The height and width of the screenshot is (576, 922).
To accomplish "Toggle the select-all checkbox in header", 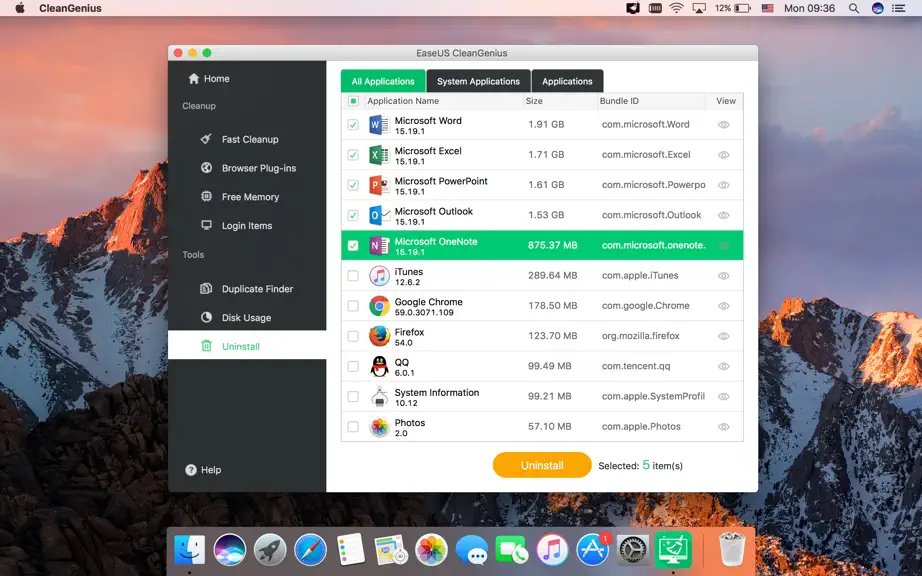I will tap(353, 101).
